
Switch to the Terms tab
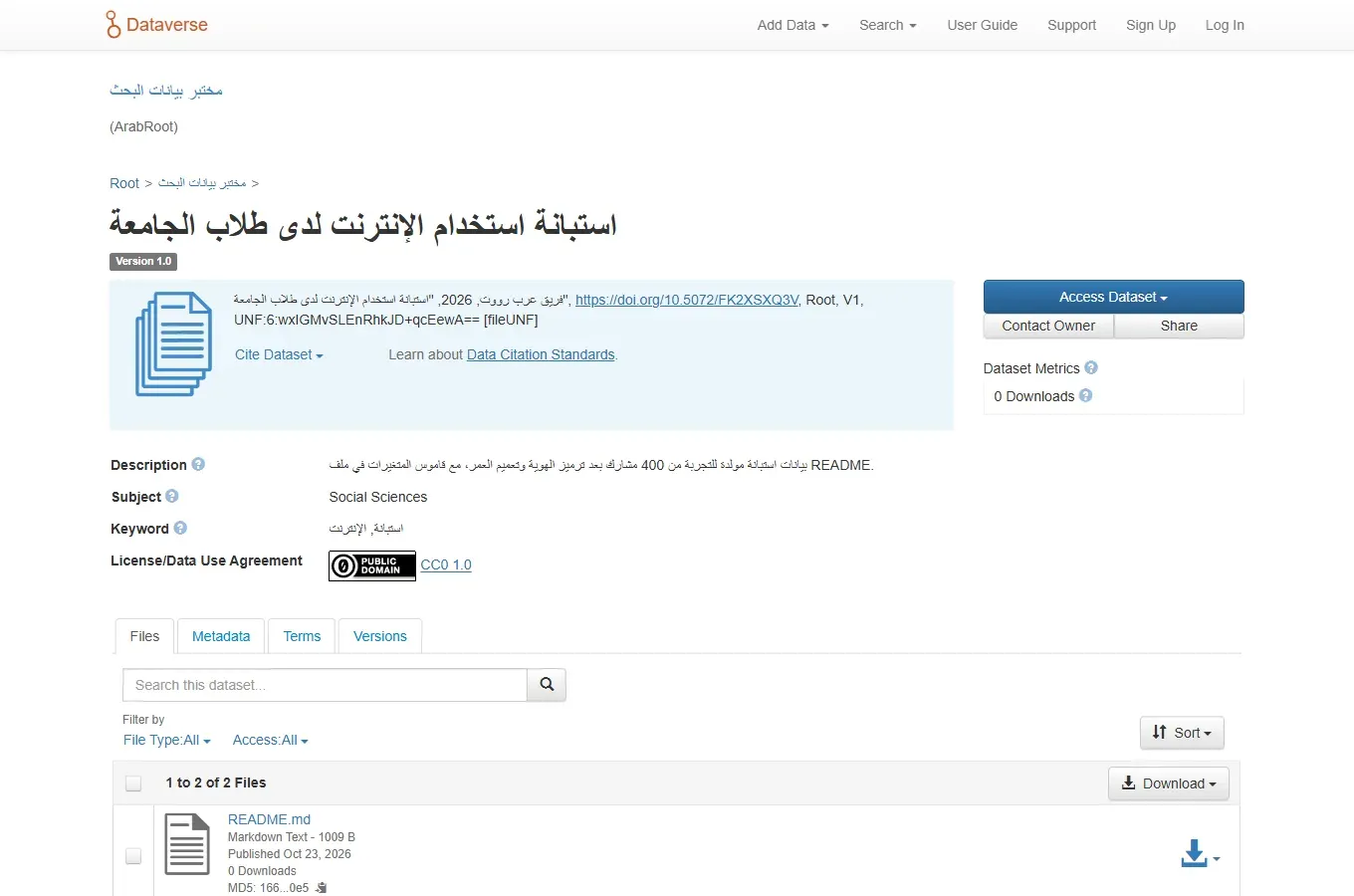[x=302, y=636]
